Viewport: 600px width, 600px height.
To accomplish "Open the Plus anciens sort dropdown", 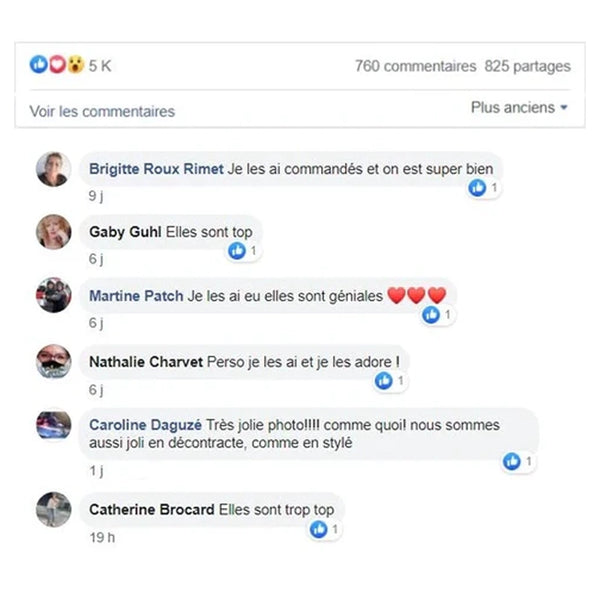I will click(519, 108).
